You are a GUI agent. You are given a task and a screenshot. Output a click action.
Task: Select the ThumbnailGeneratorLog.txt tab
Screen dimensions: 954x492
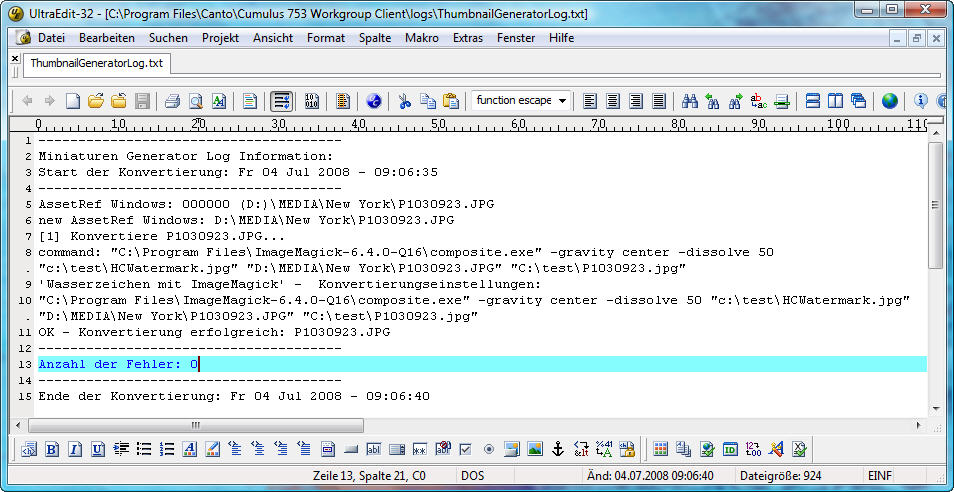[97, 63]
